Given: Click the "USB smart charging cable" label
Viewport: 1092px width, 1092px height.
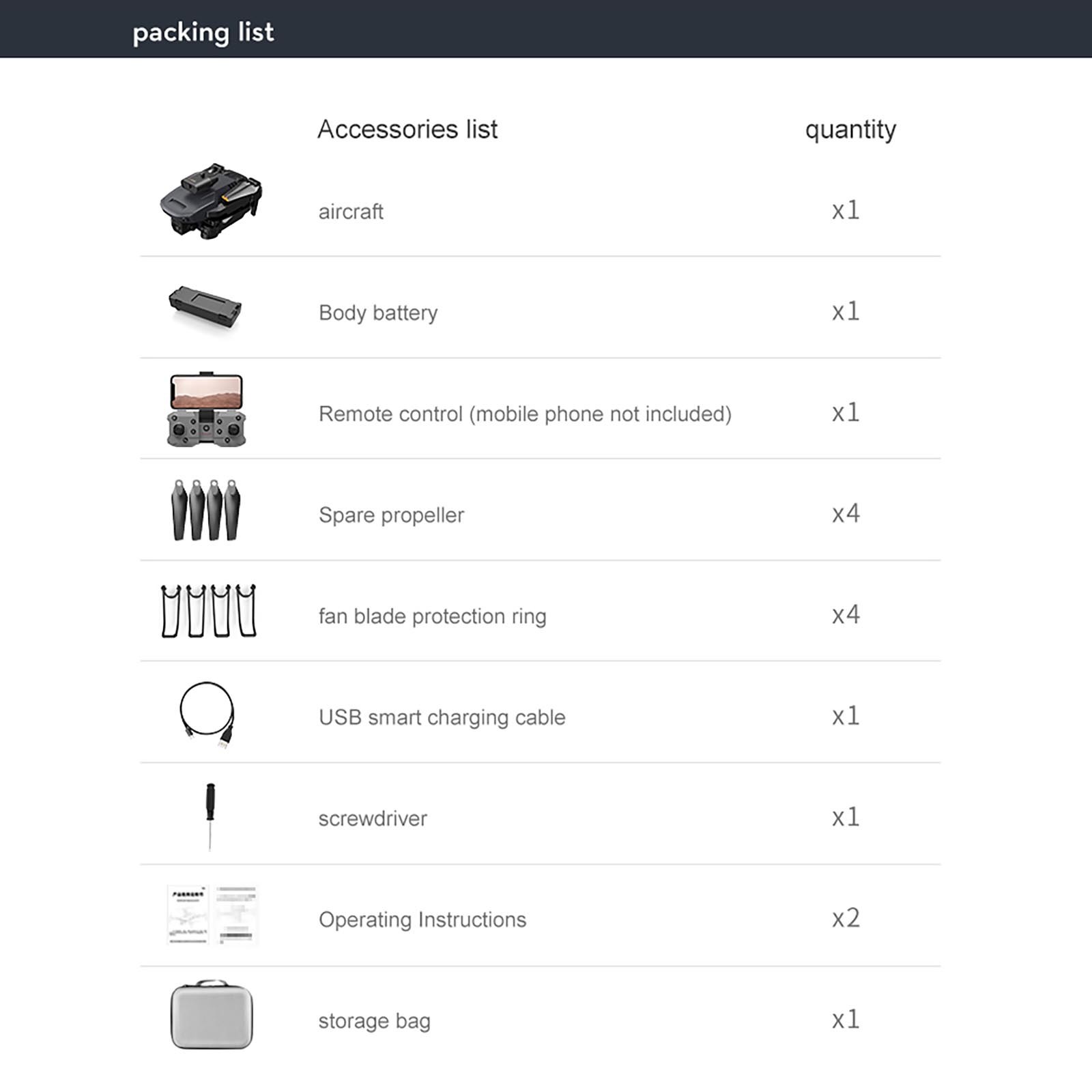Looking at the screenshot, I should (442, 717).
